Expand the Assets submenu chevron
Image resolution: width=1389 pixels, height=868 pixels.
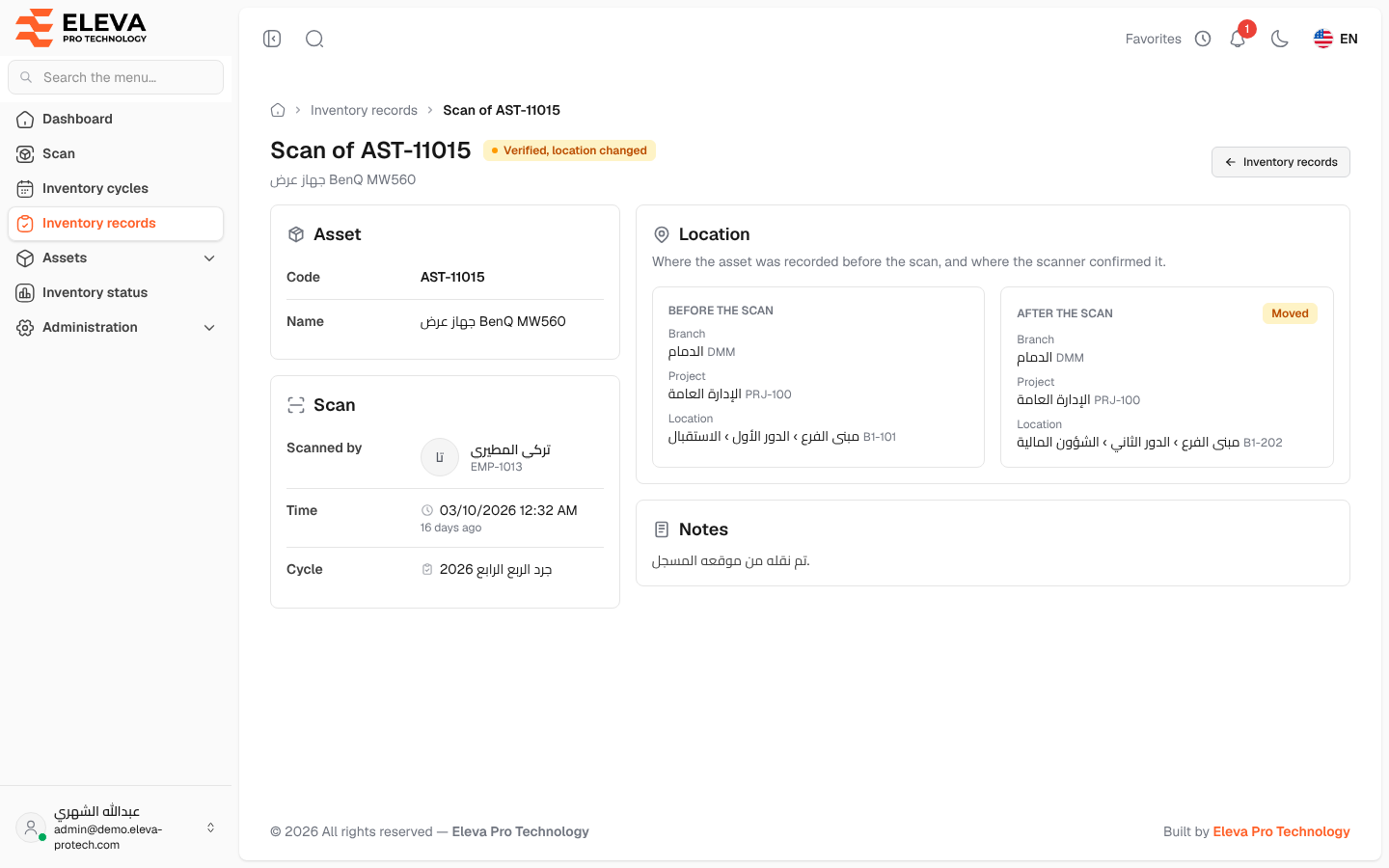(209, 258)
